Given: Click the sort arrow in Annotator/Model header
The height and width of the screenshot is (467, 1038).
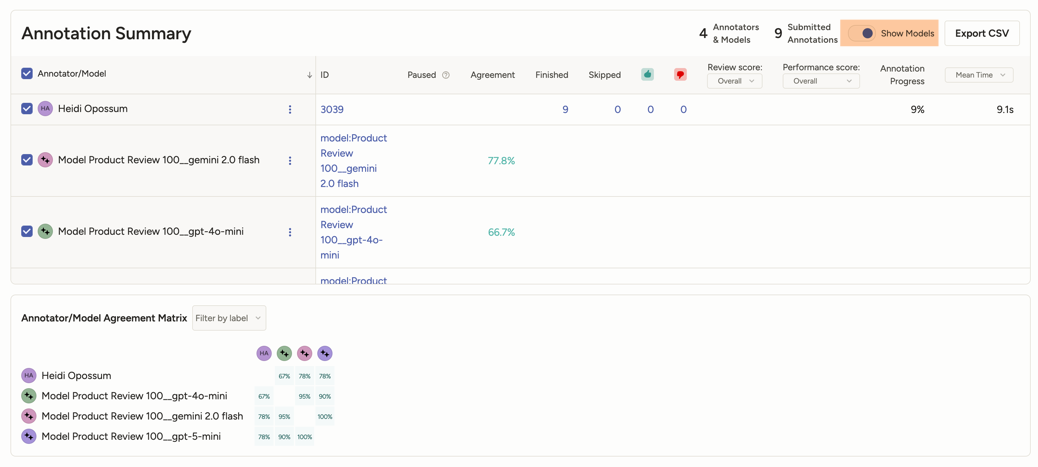Looking at the screenshot, I should click(x=309, y=75).
